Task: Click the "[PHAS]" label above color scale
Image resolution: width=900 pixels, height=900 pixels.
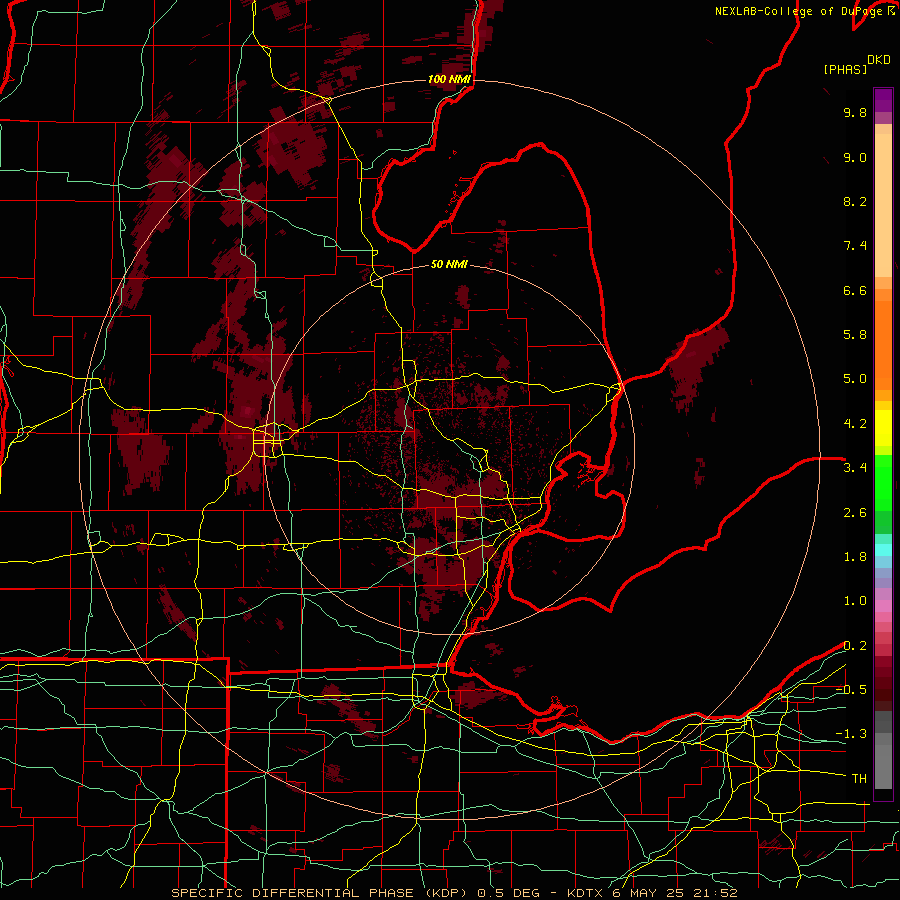Action: click(x=845, y=69)
